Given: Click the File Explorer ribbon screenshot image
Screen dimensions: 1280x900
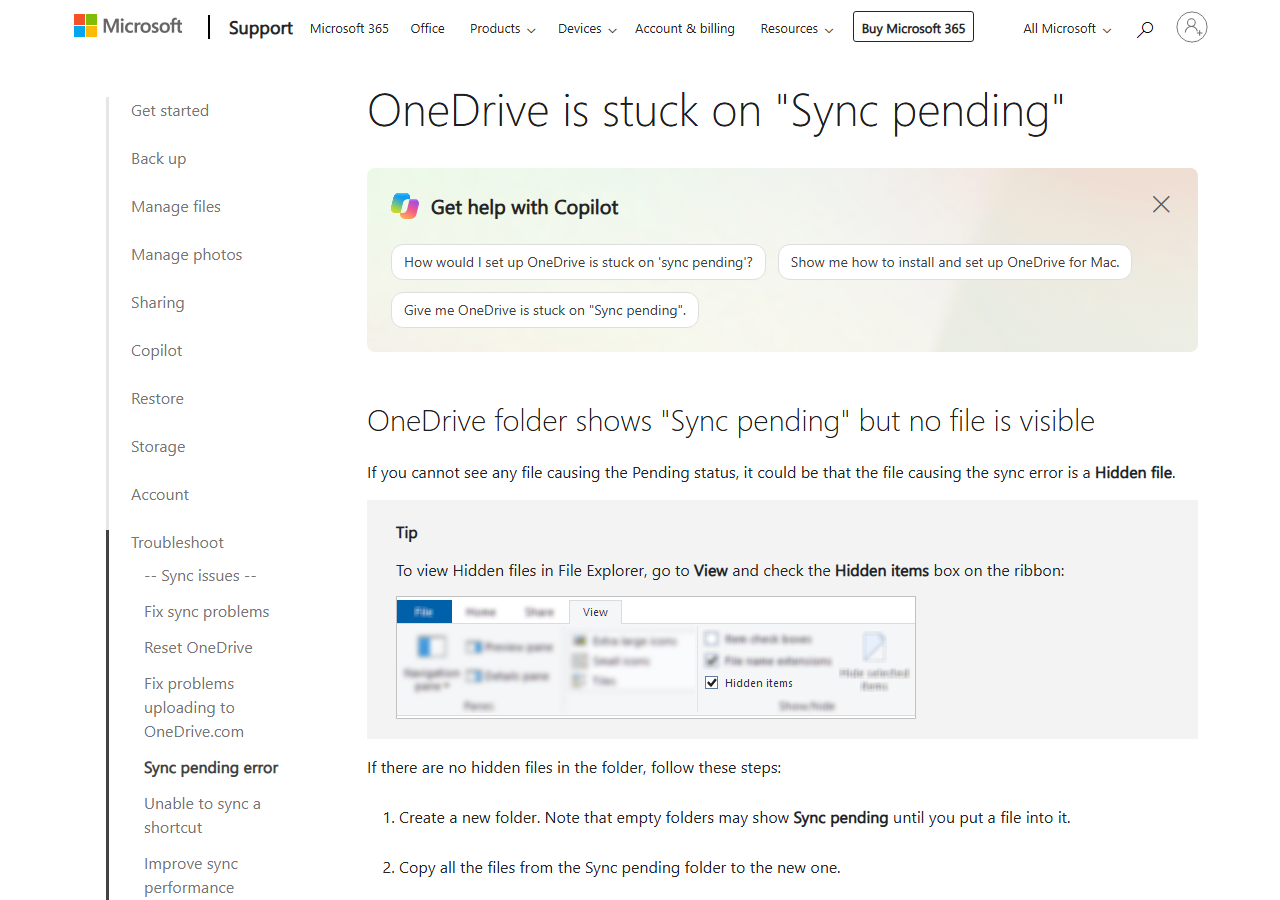Looking at the screenshot, I should point(656,658).
